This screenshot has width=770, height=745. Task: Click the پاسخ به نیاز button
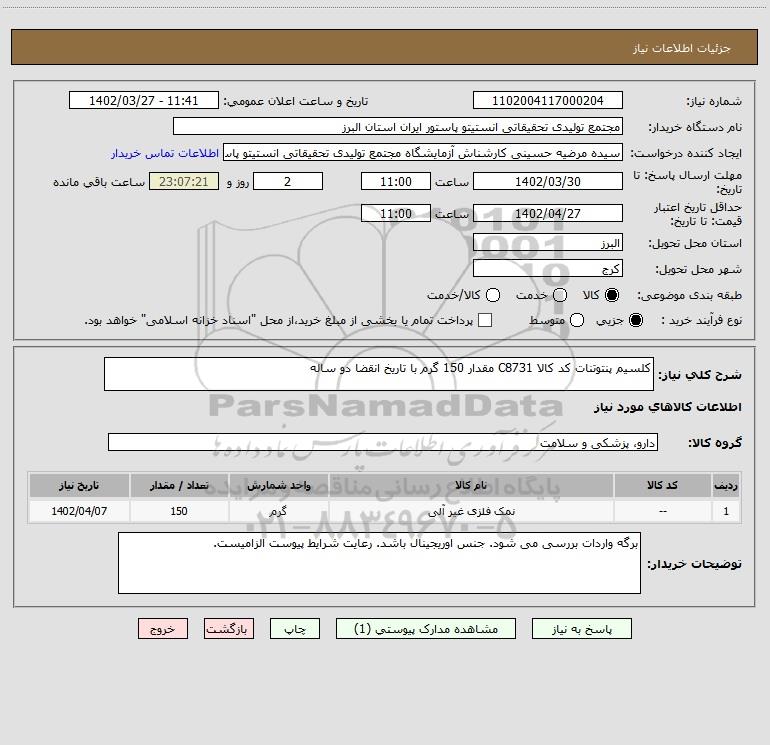[x=582, y=629]
